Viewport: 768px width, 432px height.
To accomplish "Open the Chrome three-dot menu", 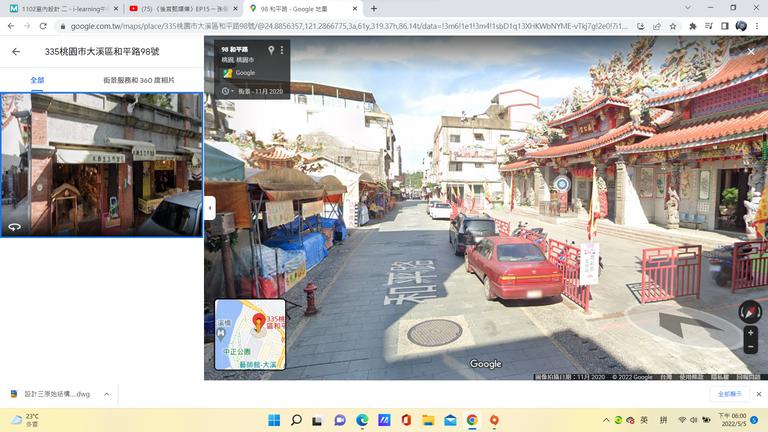I will (757, 26).
